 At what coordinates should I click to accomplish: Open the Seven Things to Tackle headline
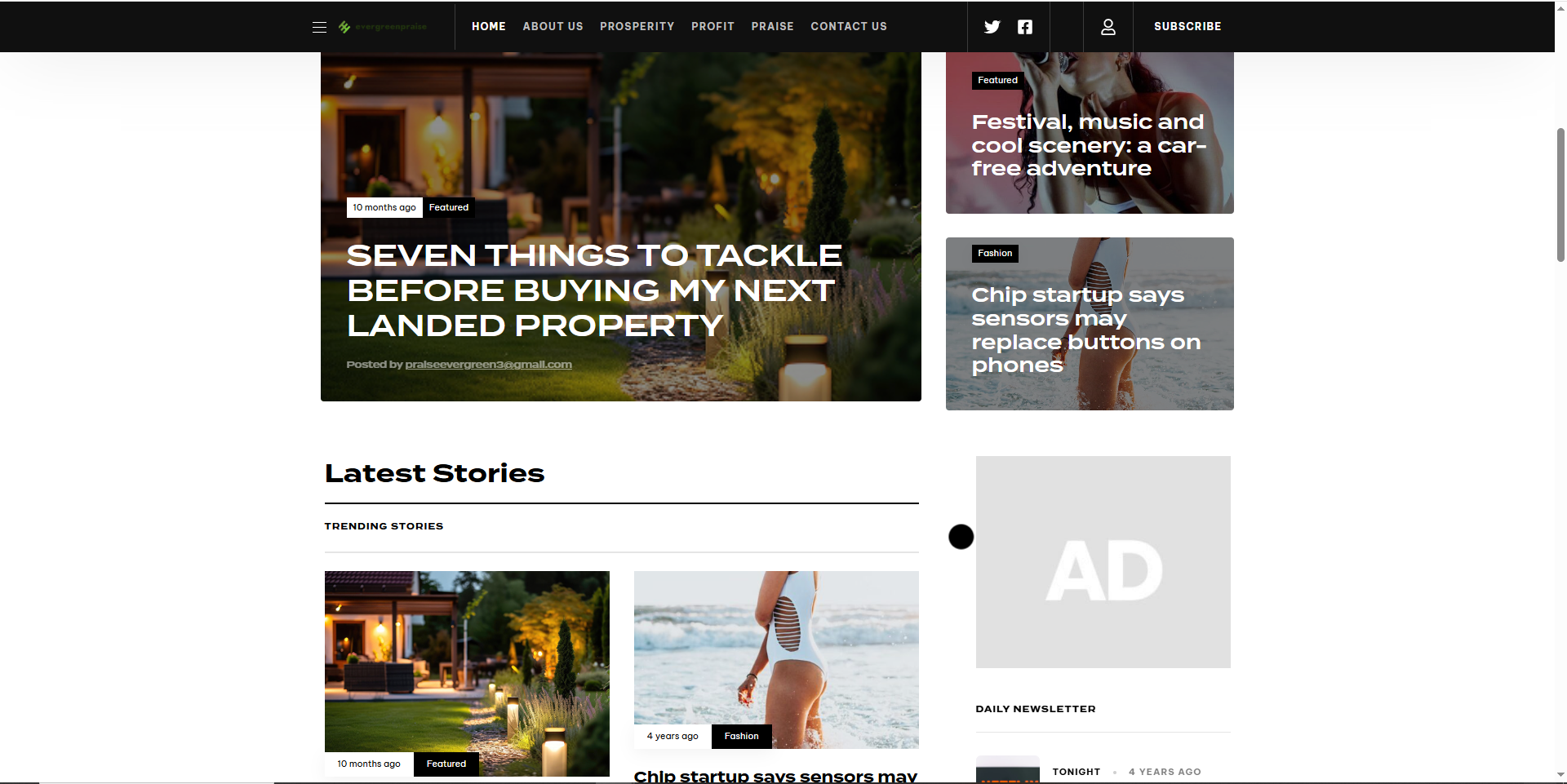(593, 290)
